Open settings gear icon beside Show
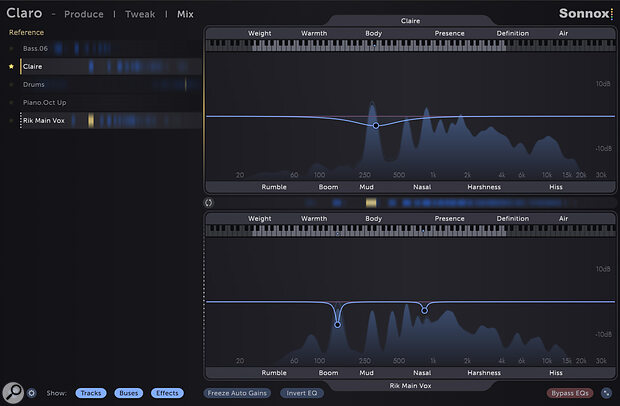The height and width of the screenshot is (406, 620). [x=32, y=393]
